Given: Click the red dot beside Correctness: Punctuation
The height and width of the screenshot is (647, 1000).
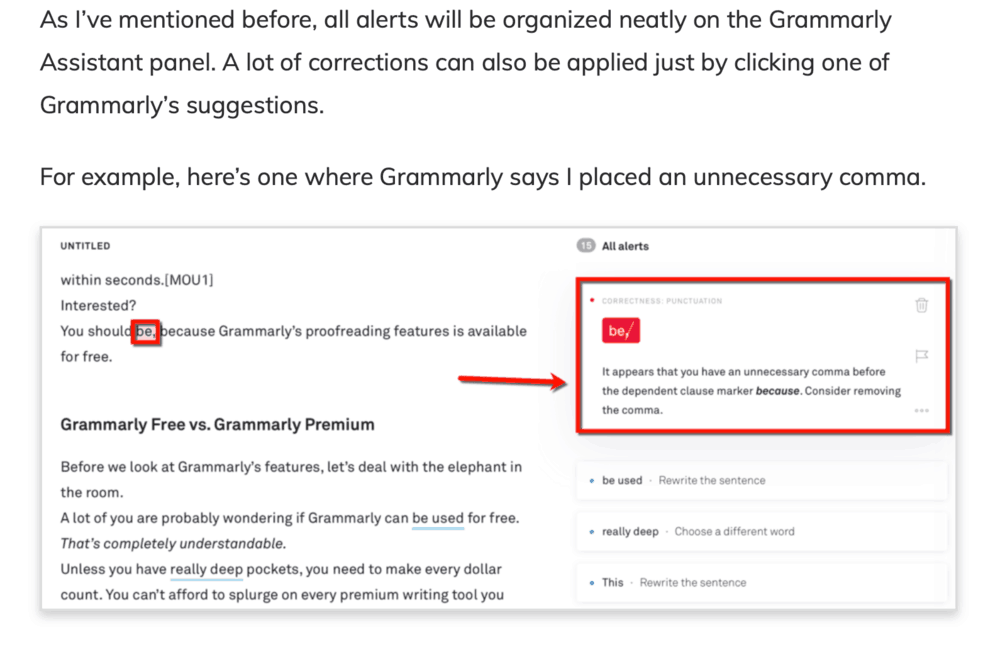Looking at the screenshot, I should pyautogui.click(x=592, y=300).
